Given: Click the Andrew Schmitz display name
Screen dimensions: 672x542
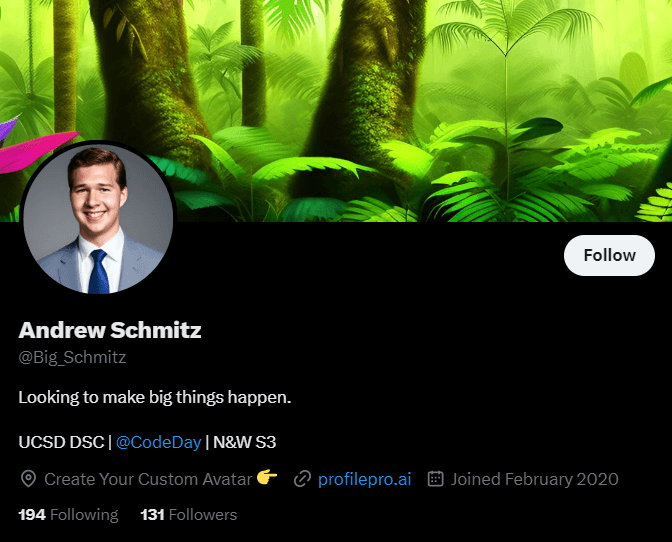Looking at the screenshot, I should (x=110, y=330).
